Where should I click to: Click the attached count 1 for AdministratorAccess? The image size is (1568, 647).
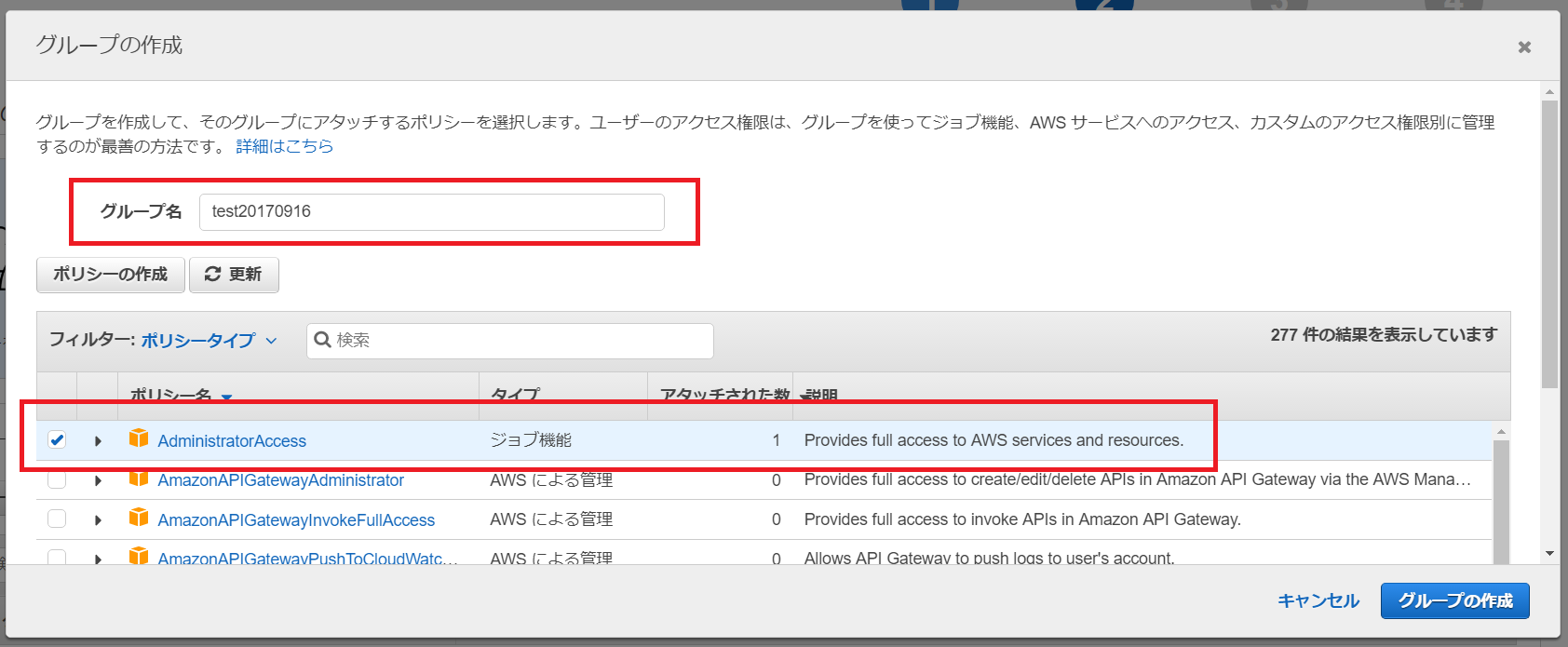(776, 440)
